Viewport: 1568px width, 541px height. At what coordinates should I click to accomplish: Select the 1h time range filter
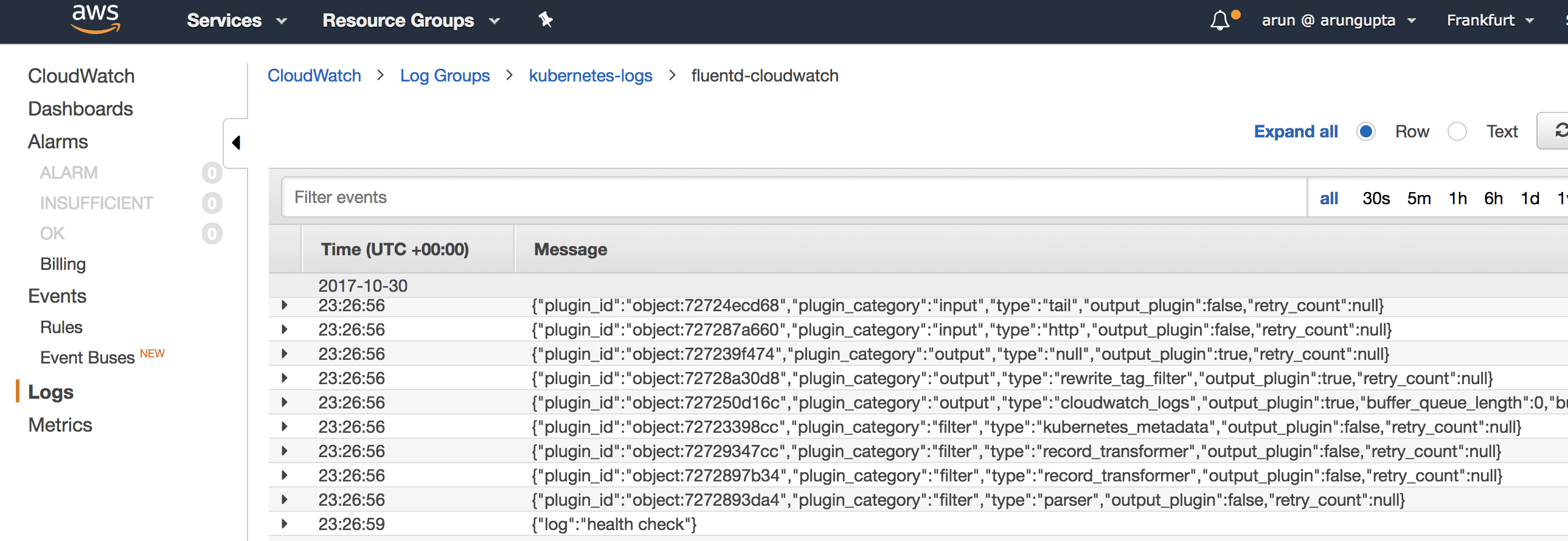click(x=1458, y=198)
